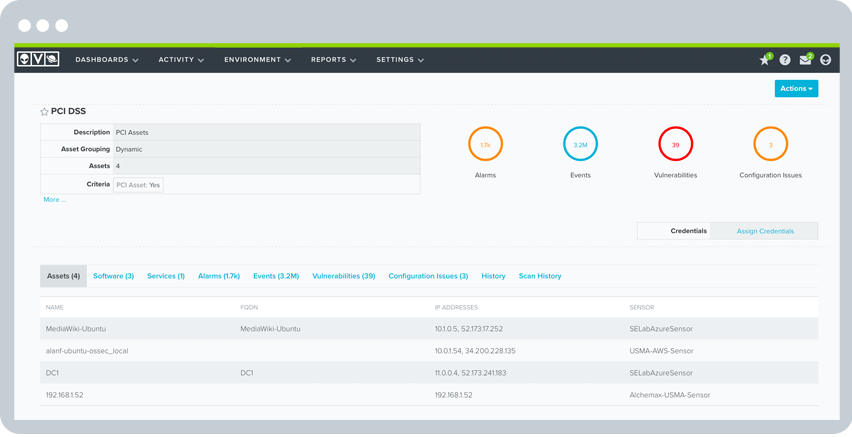Click the More ... link
The image size is (852, 437).
coord(54,200)
